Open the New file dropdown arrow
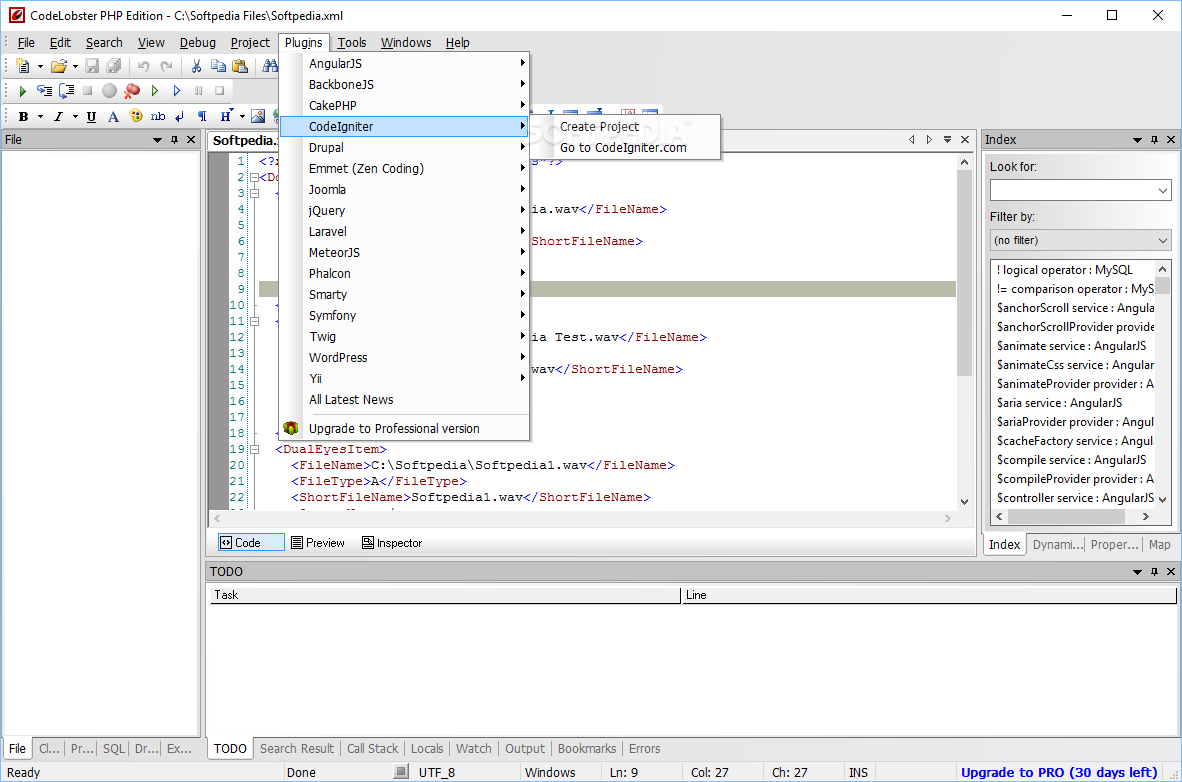This screenshot has height=782, width=1182. click(x=40, y=66)
